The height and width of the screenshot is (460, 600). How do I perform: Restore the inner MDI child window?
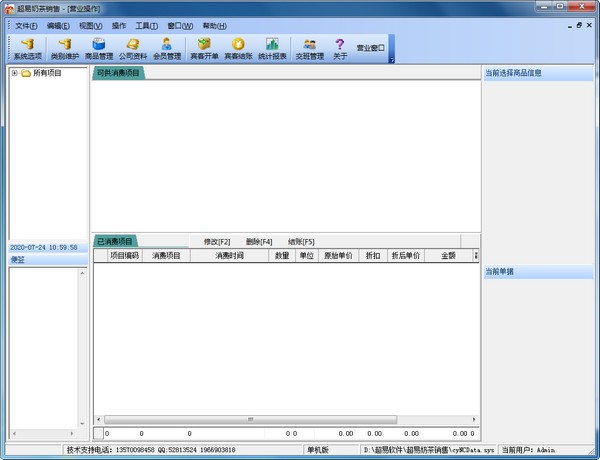click(x=579, y=25)
